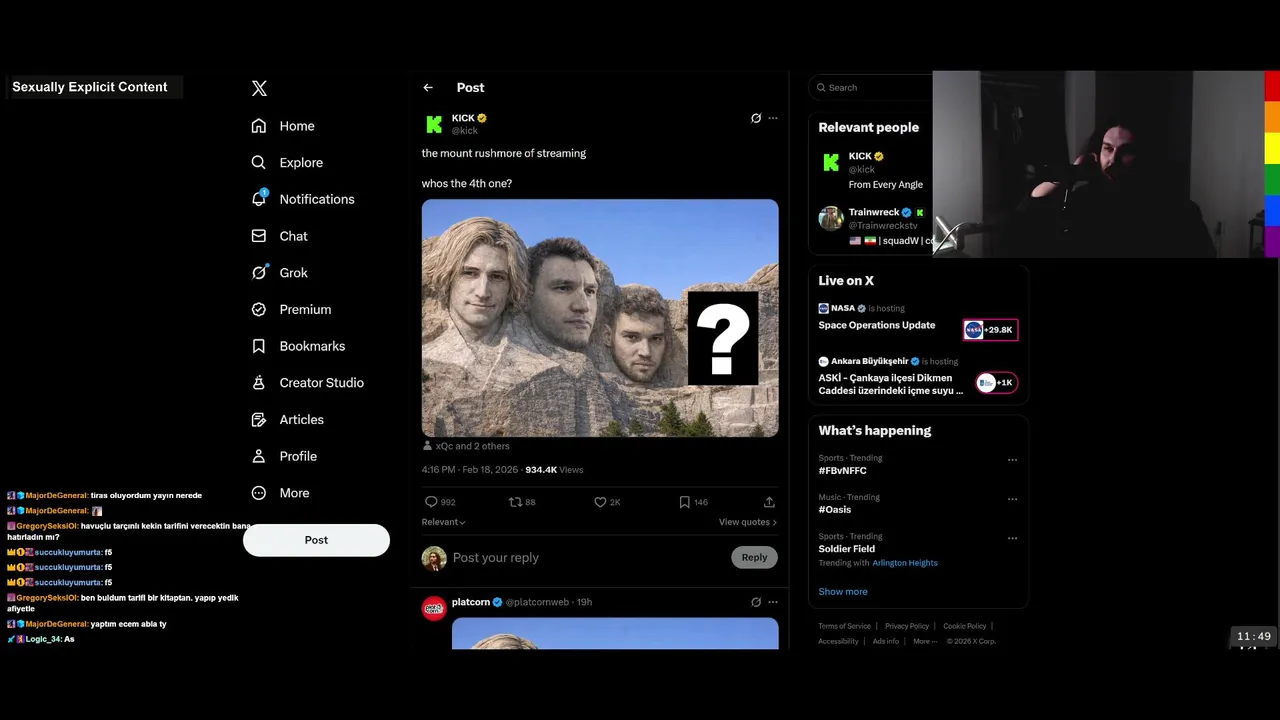The image size is (1280, 720).
Task: Click NASA +29.8K listeners badge
Action: pos(990,330)
